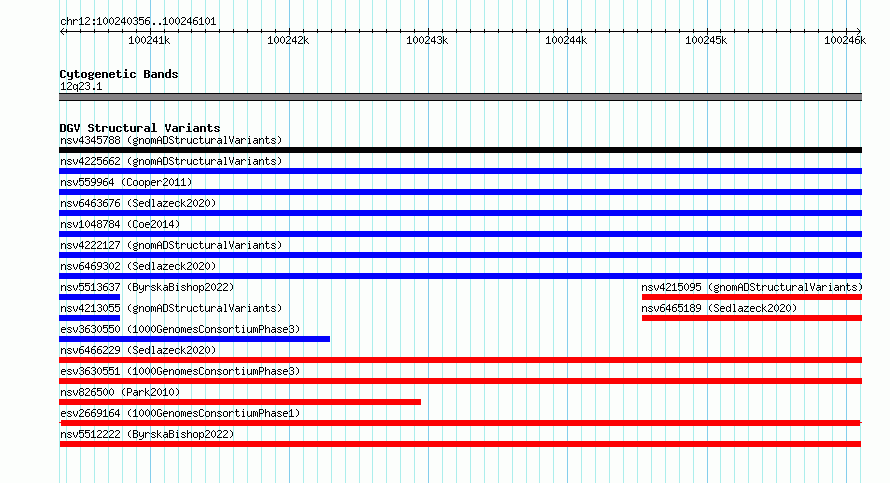Click the 100244k ruler tick label

(x=566, y=40)
